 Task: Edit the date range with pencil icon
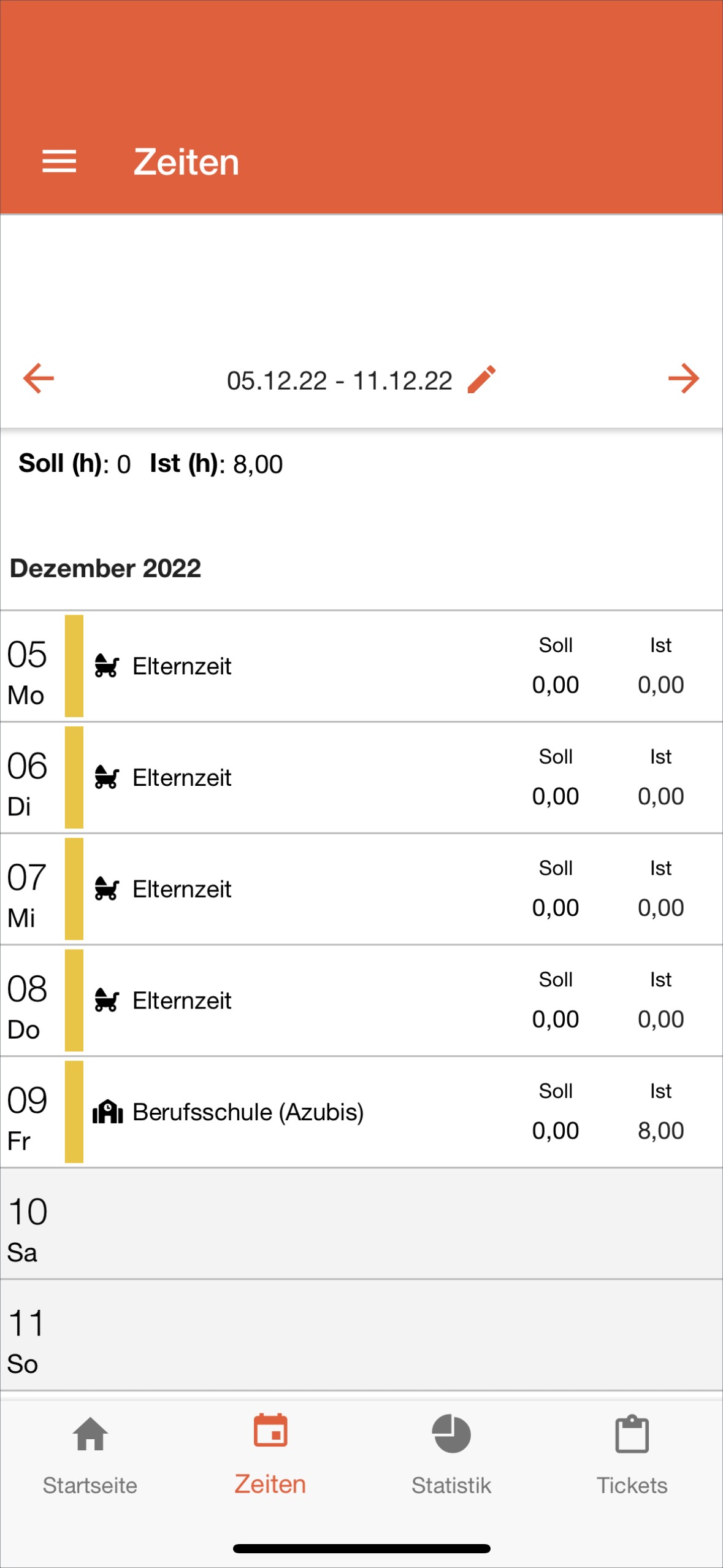[x=481, y=380]
